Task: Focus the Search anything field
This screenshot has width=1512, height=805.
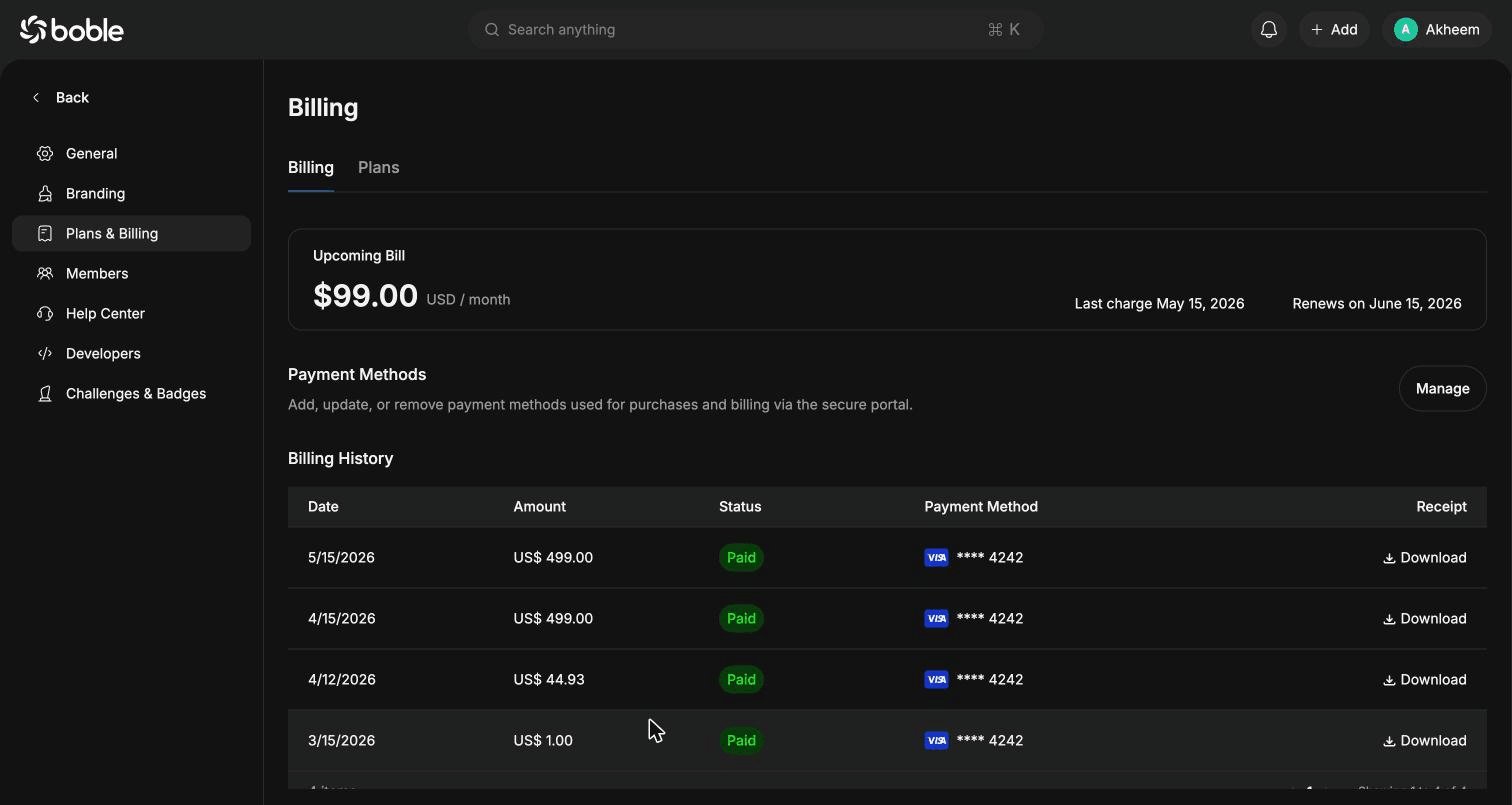Action: [x=756, y=30]
